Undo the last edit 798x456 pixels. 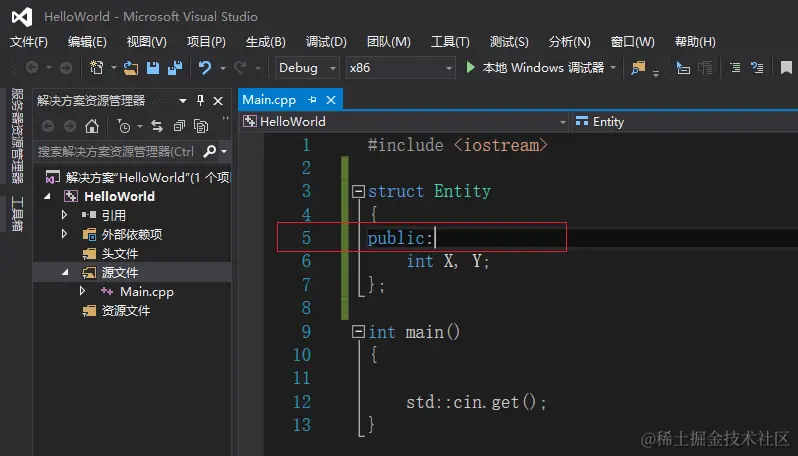click(x=205, y=67)
